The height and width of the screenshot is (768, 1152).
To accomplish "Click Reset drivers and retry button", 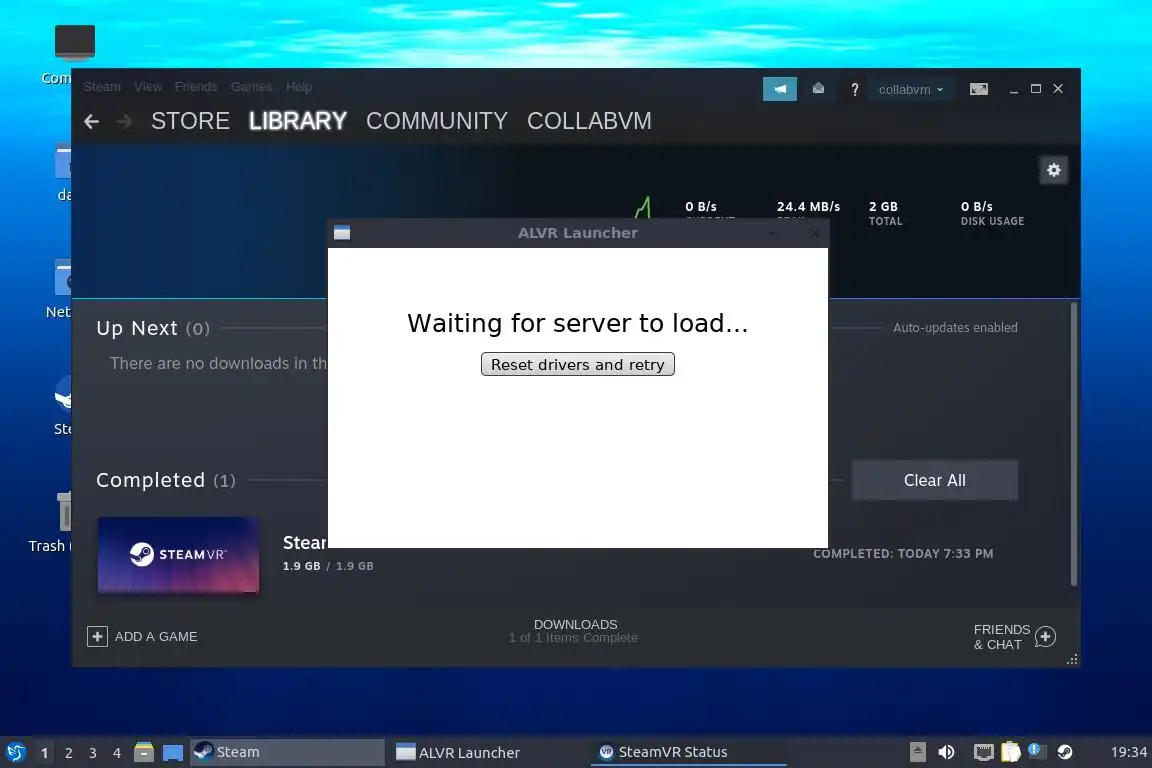I will click(x=577, y=365).
